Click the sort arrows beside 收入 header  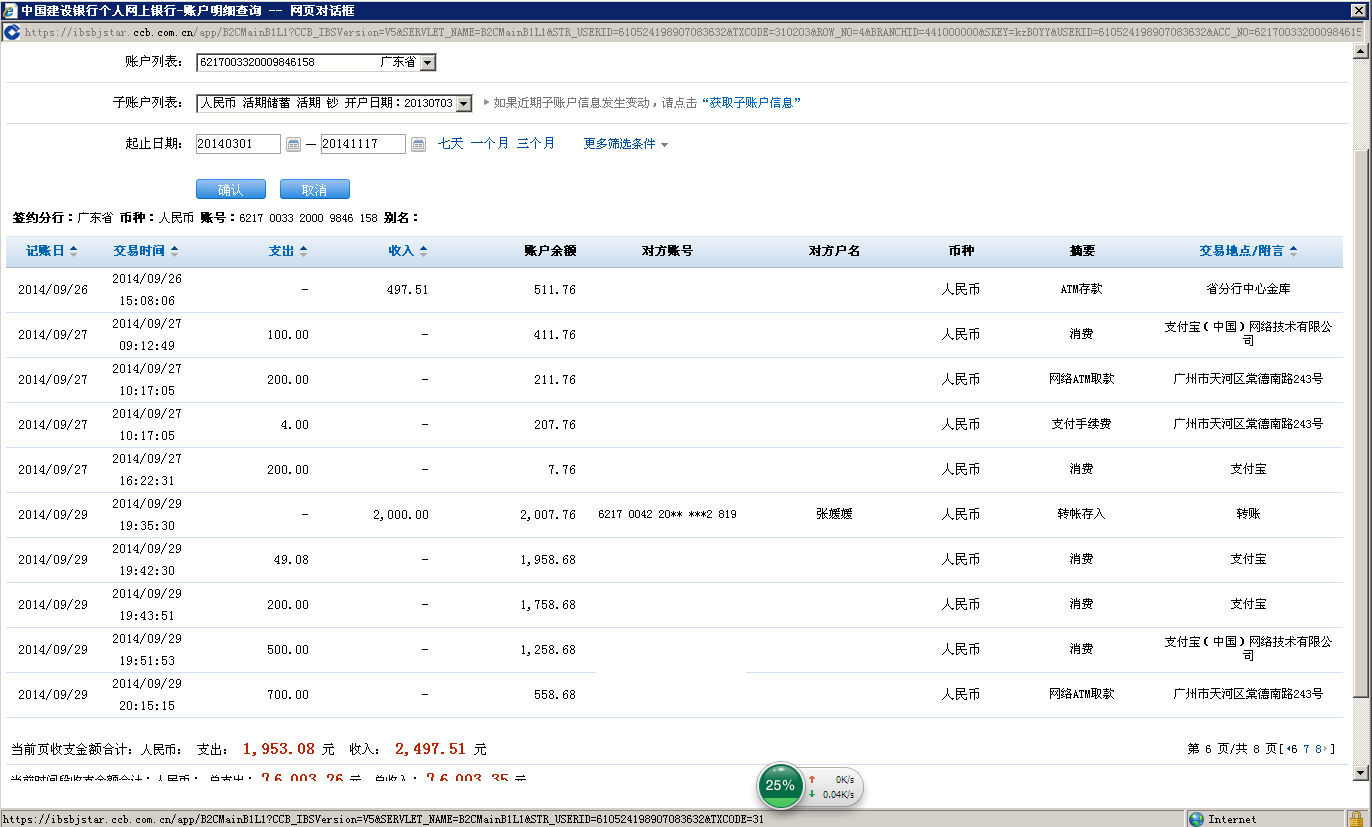pyautogui.click(x=423, y=251)
